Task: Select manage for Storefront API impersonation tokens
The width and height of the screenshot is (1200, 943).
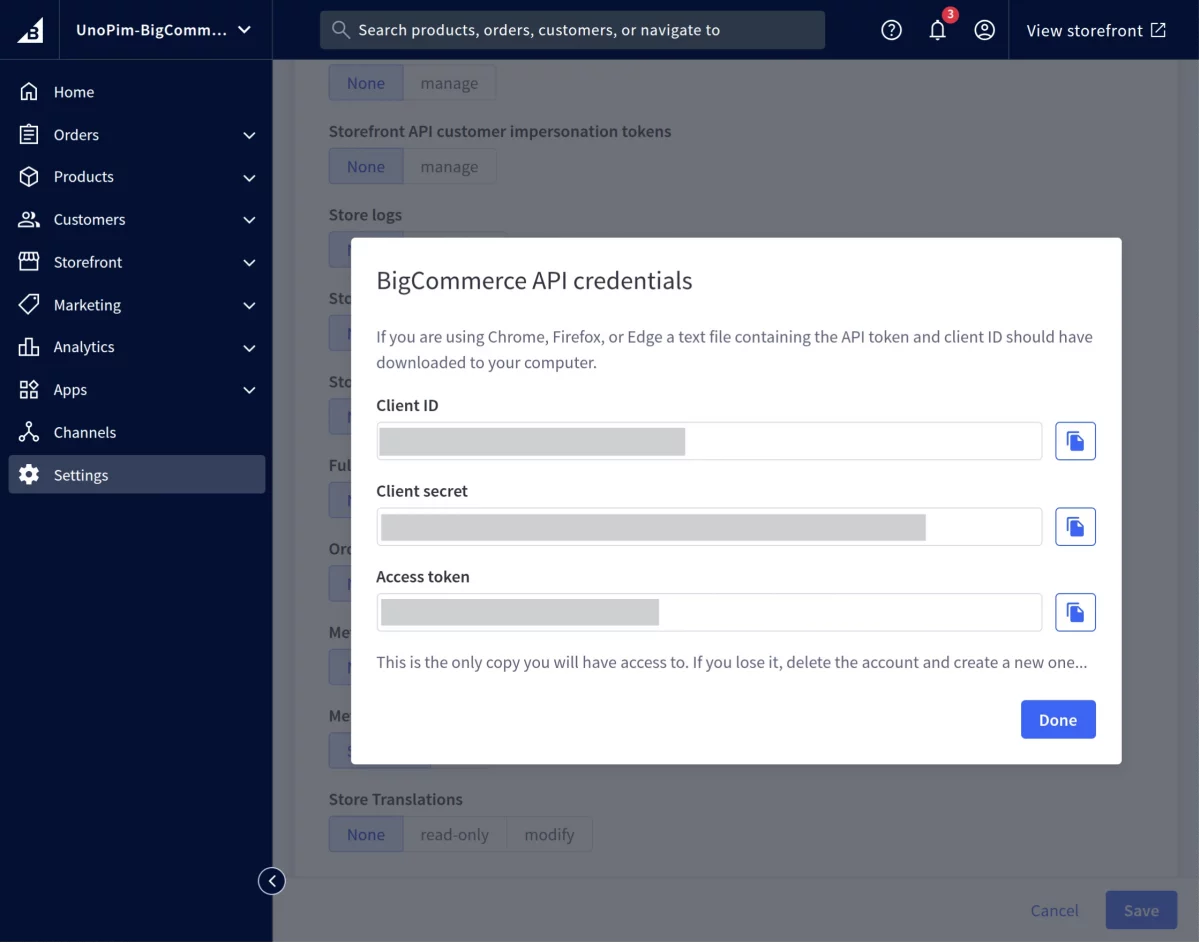Action: 449,166
